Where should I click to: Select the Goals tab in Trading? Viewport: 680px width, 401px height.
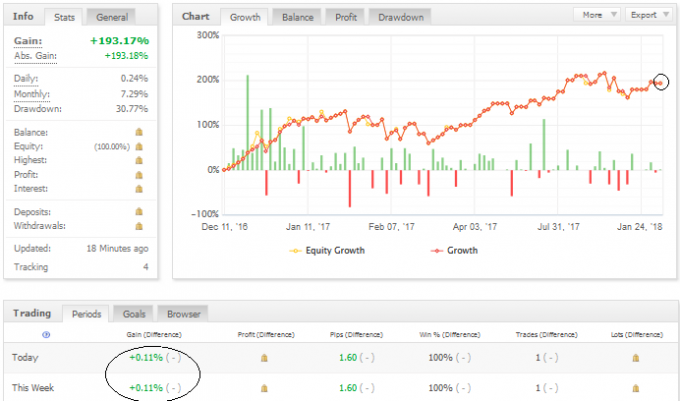click(134, 314)
